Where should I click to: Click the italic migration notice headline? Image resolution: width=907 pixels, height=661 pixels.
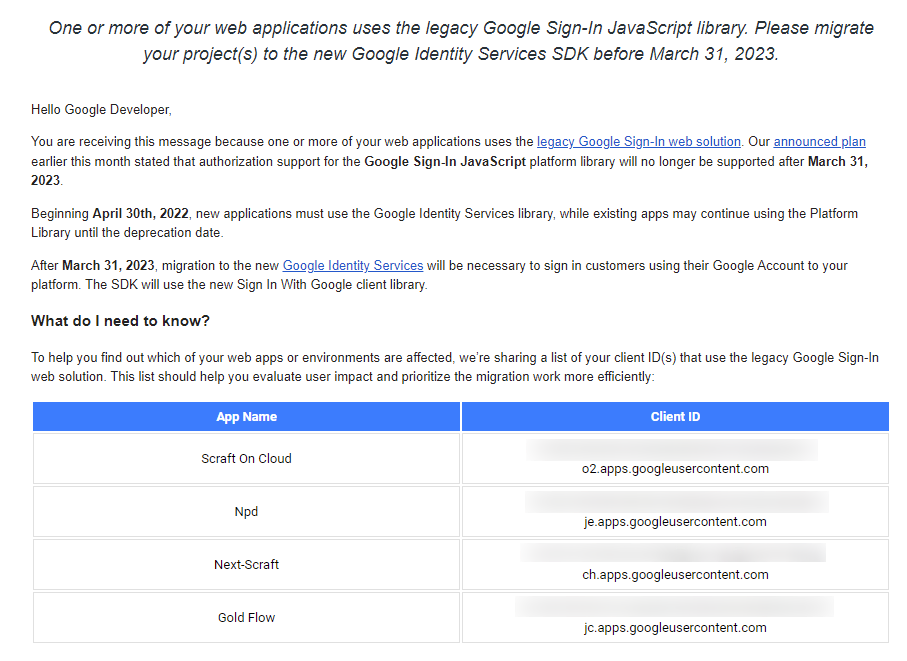coord(460,41)
